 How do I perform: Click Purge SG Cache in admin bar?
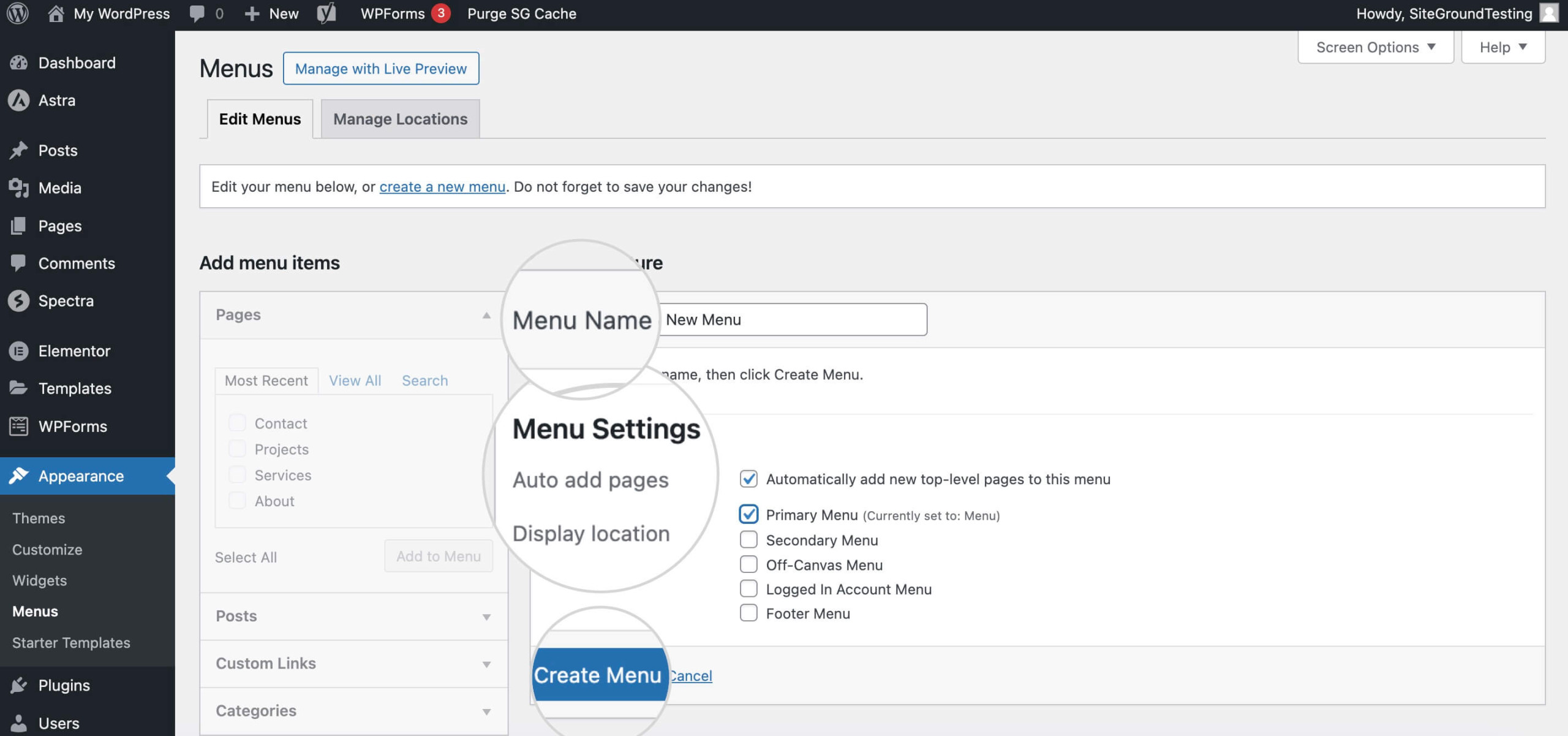pyautogui.click(x=522, y=13)
